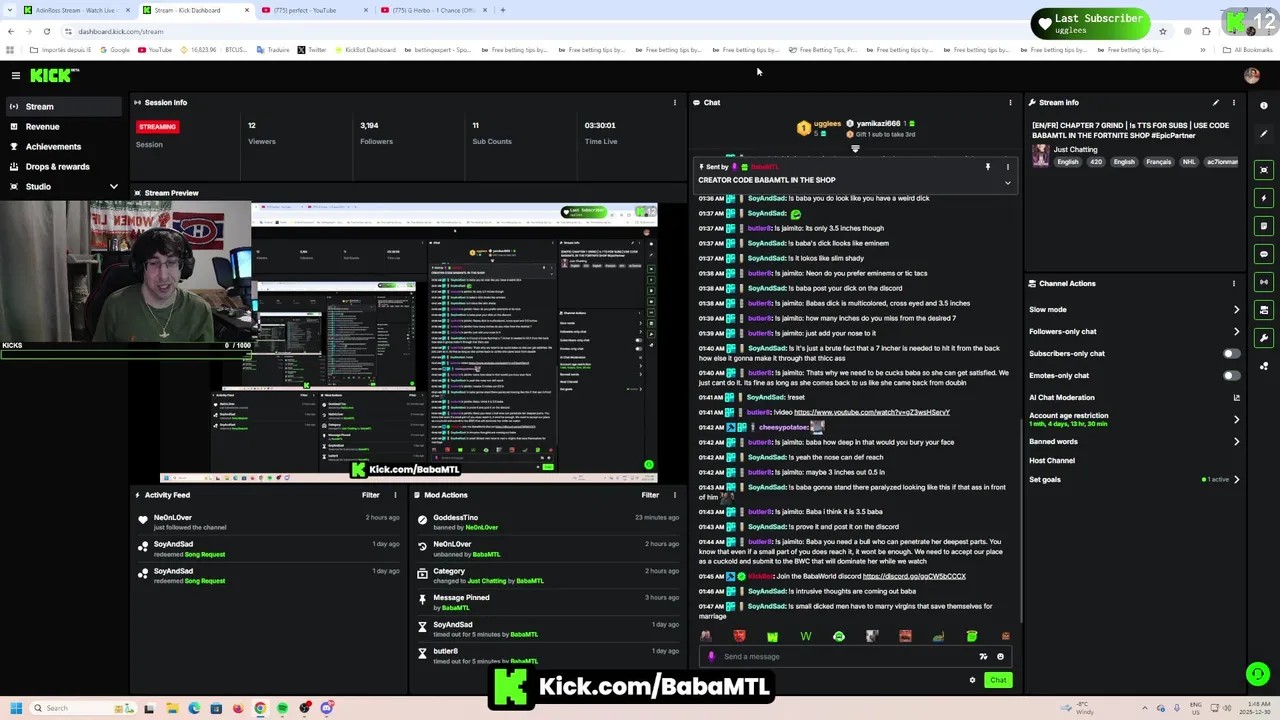Open Discord from taskbar
This screenshot has width=1280, height=720.
327,708
